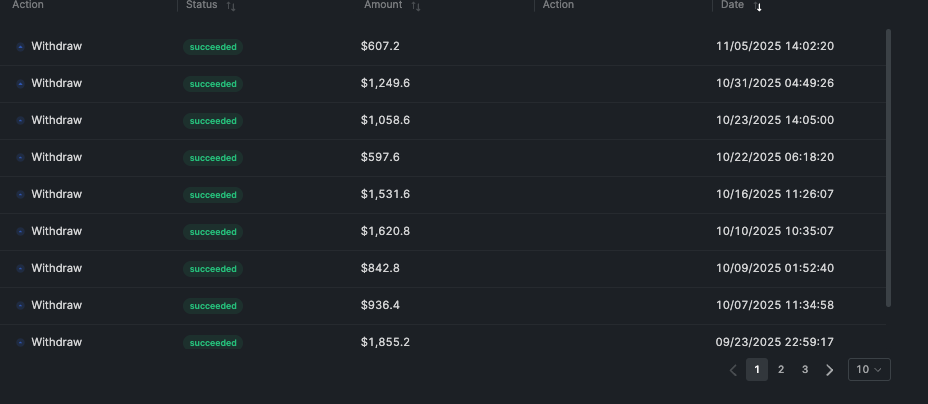Sort table by Amount column
928x404 pixels.
416,6
